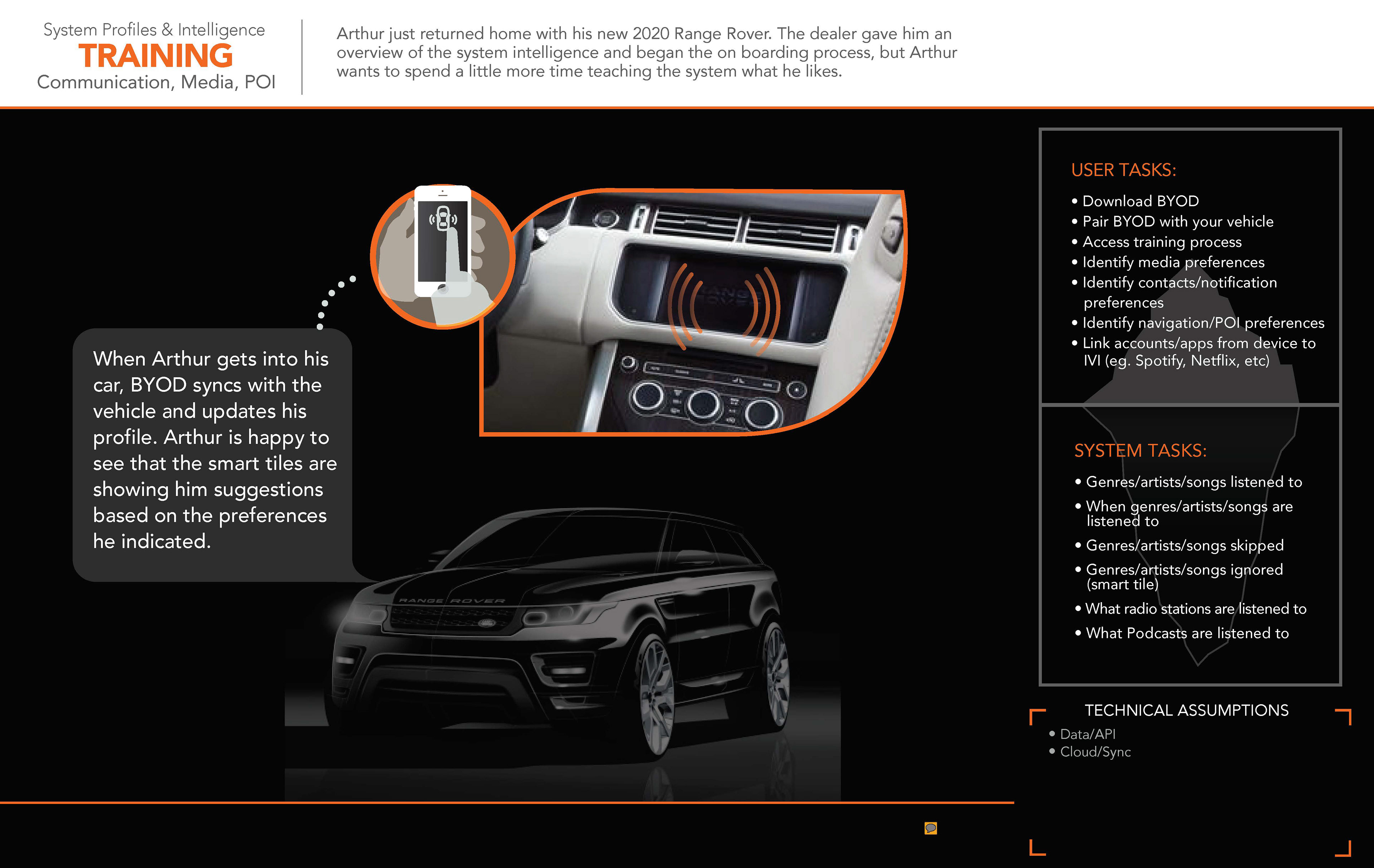Click the car sync icon on phone screen
This screenshot has height=868, width=1374.
coord(443,219)
